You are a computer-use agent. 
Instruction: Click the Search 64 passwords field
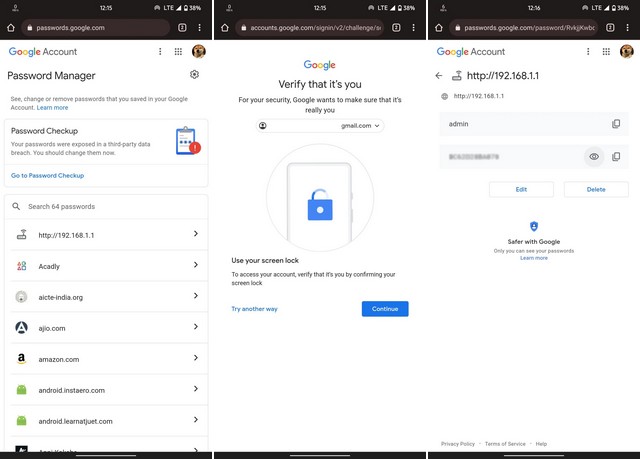[106, 206]
